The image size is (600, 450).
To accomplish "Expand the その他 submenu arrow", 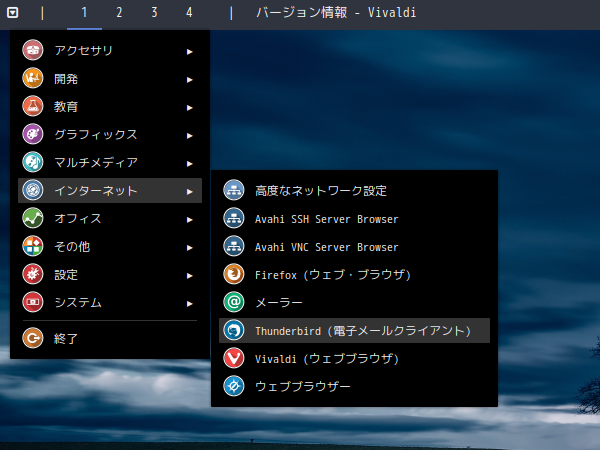I will coord(189,248).
